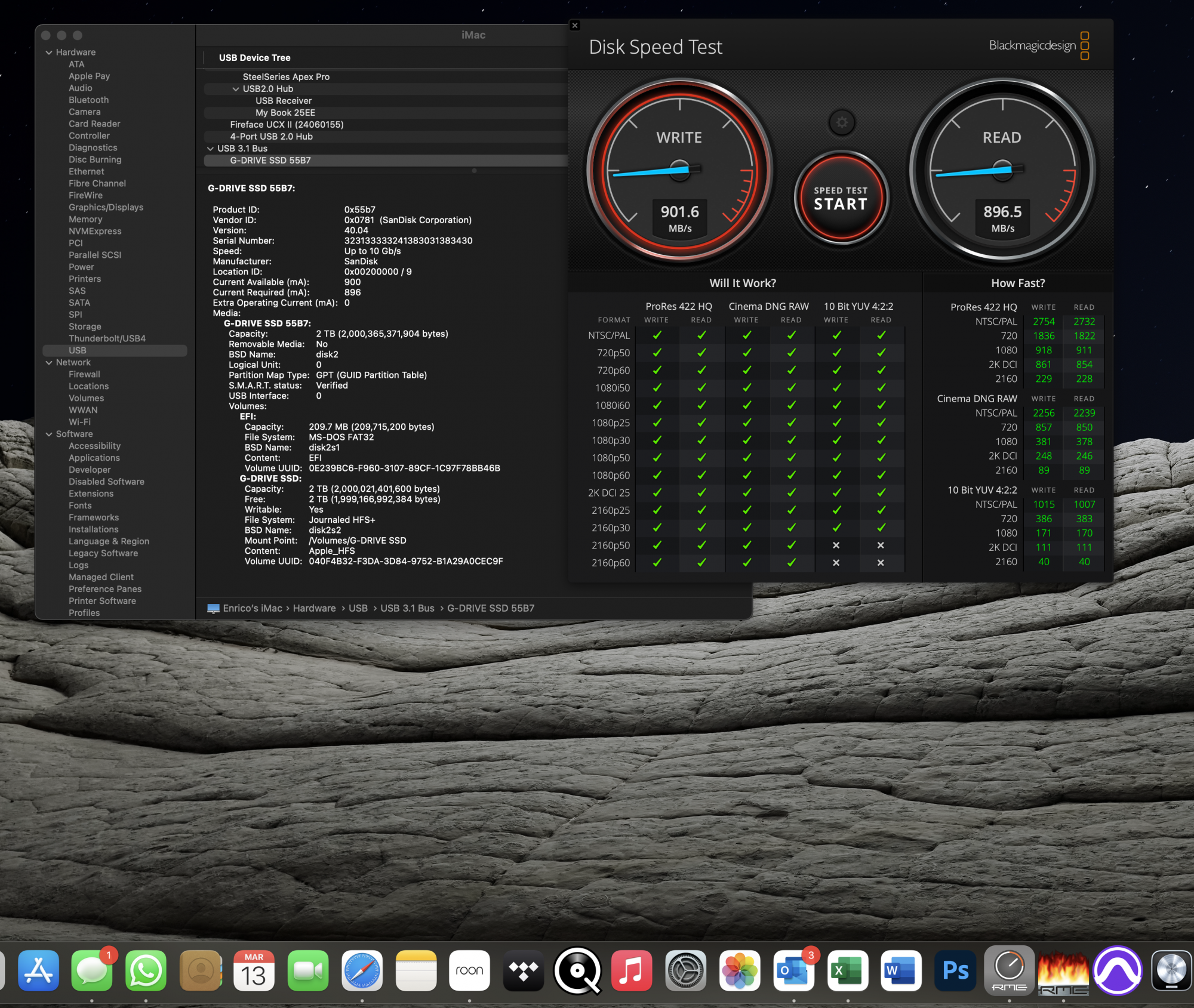Image resolution: width=1194 pixels, height=1008 pixels.
Task: Open Photoshop from the dock
Action: pos(955,971)
